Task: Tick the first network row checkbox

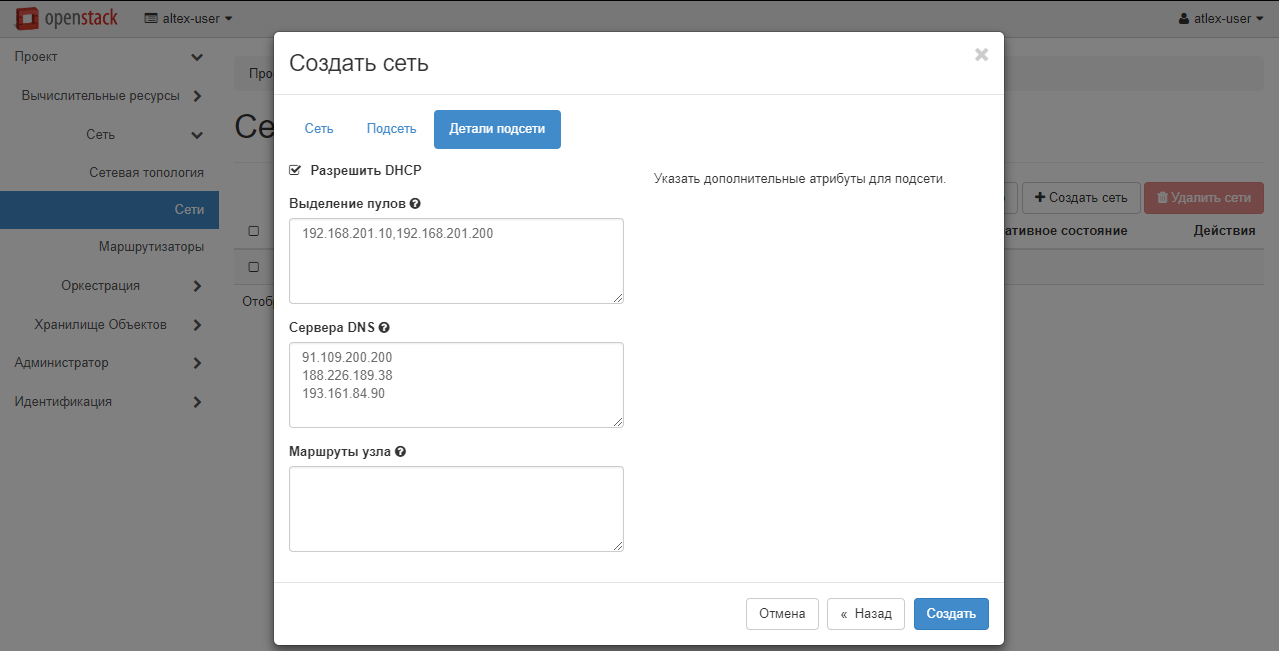Action: coord(254,267)
